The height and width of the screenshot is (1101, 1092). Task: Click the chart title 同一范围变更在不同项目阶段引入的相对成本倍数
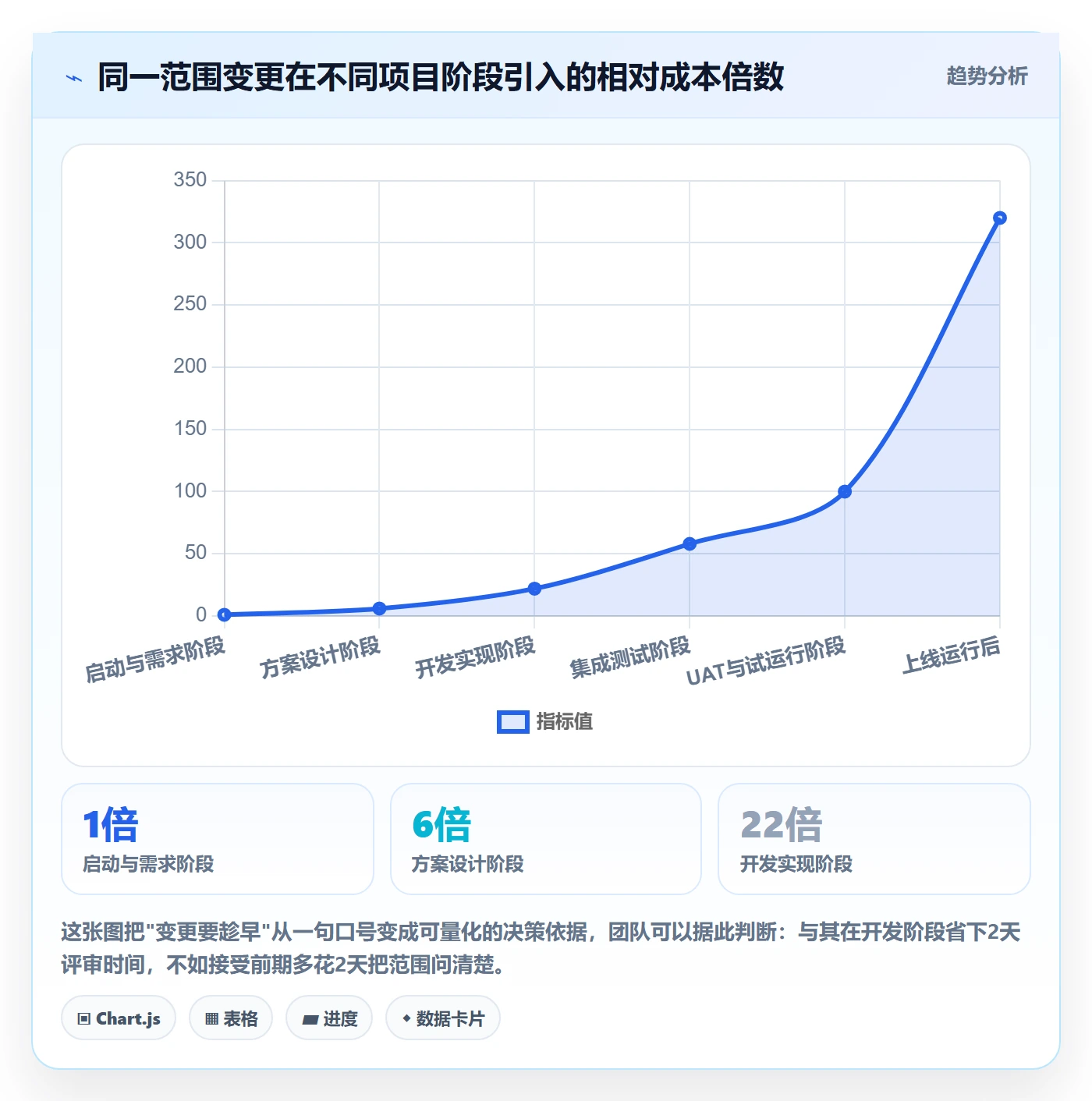pyautogui.click(x=441, y=77)
